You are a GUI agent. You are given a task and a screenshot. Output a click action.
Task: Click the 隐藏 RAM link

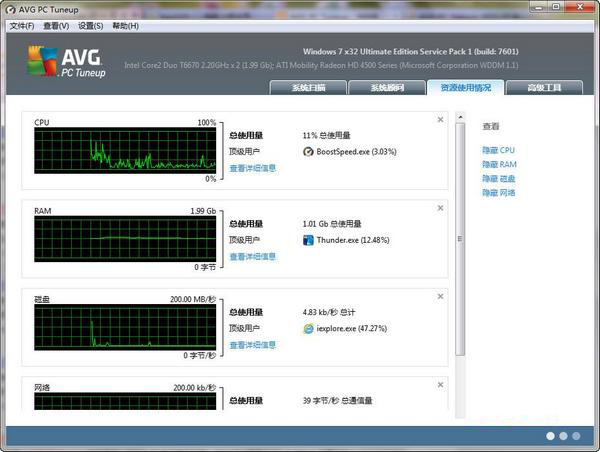[499, 164]
